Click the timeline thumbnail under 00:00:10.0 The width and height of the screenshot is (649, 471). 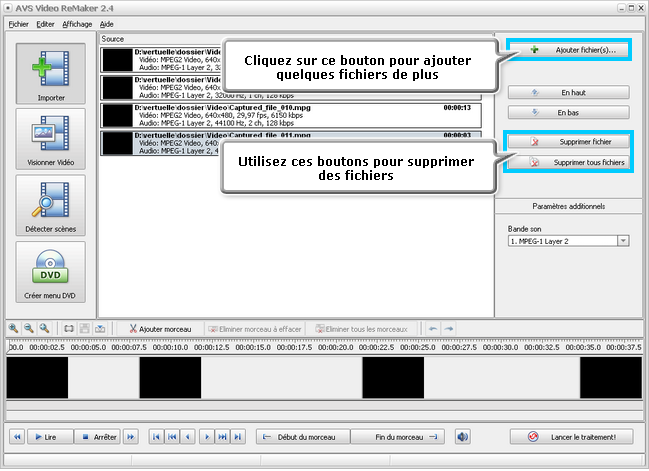[170, 377]
